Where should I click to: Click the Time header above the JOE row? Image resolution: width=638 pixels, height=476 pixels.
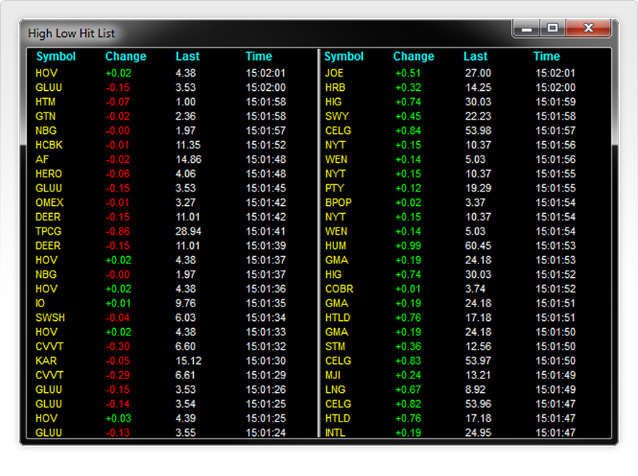pyautogui.click(x=546, y=57)
